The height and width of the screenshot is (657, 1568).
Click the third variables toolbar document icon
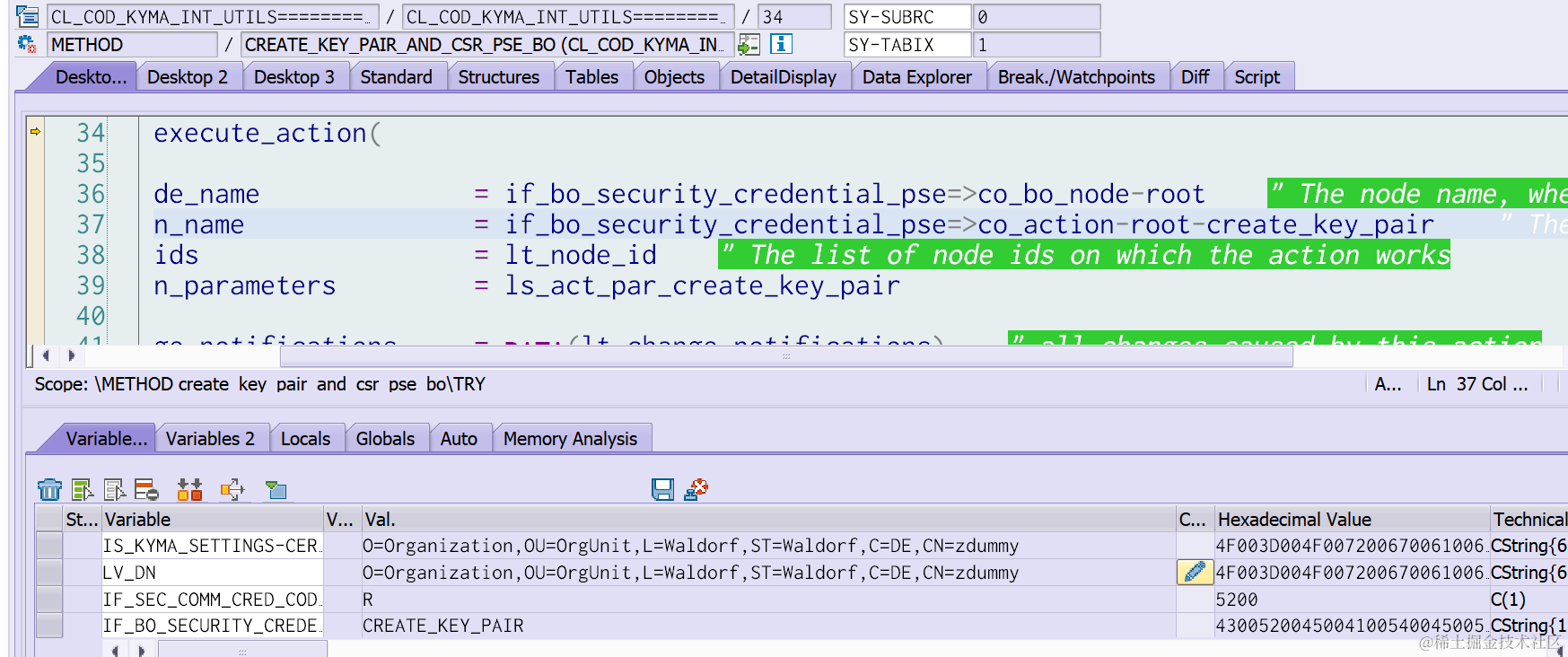[x=115, y=489]
